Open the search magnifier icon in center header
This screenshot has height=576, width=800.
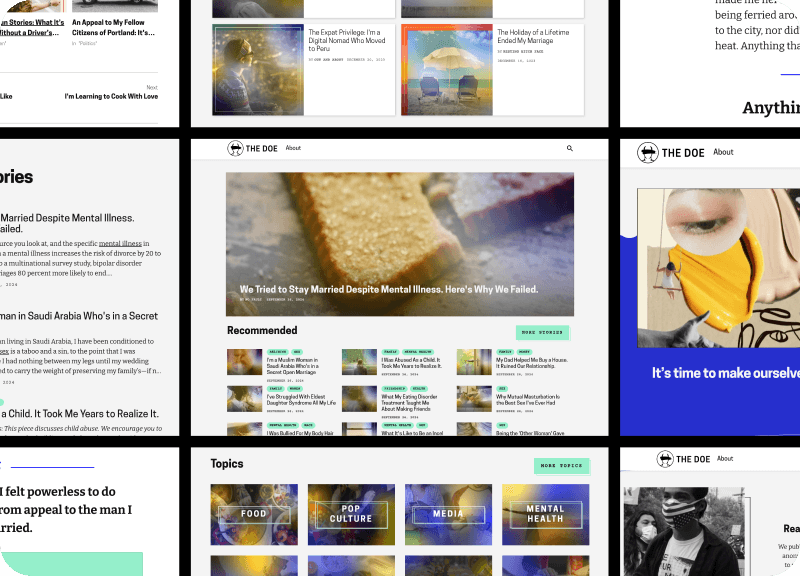[x=569, y=148]
